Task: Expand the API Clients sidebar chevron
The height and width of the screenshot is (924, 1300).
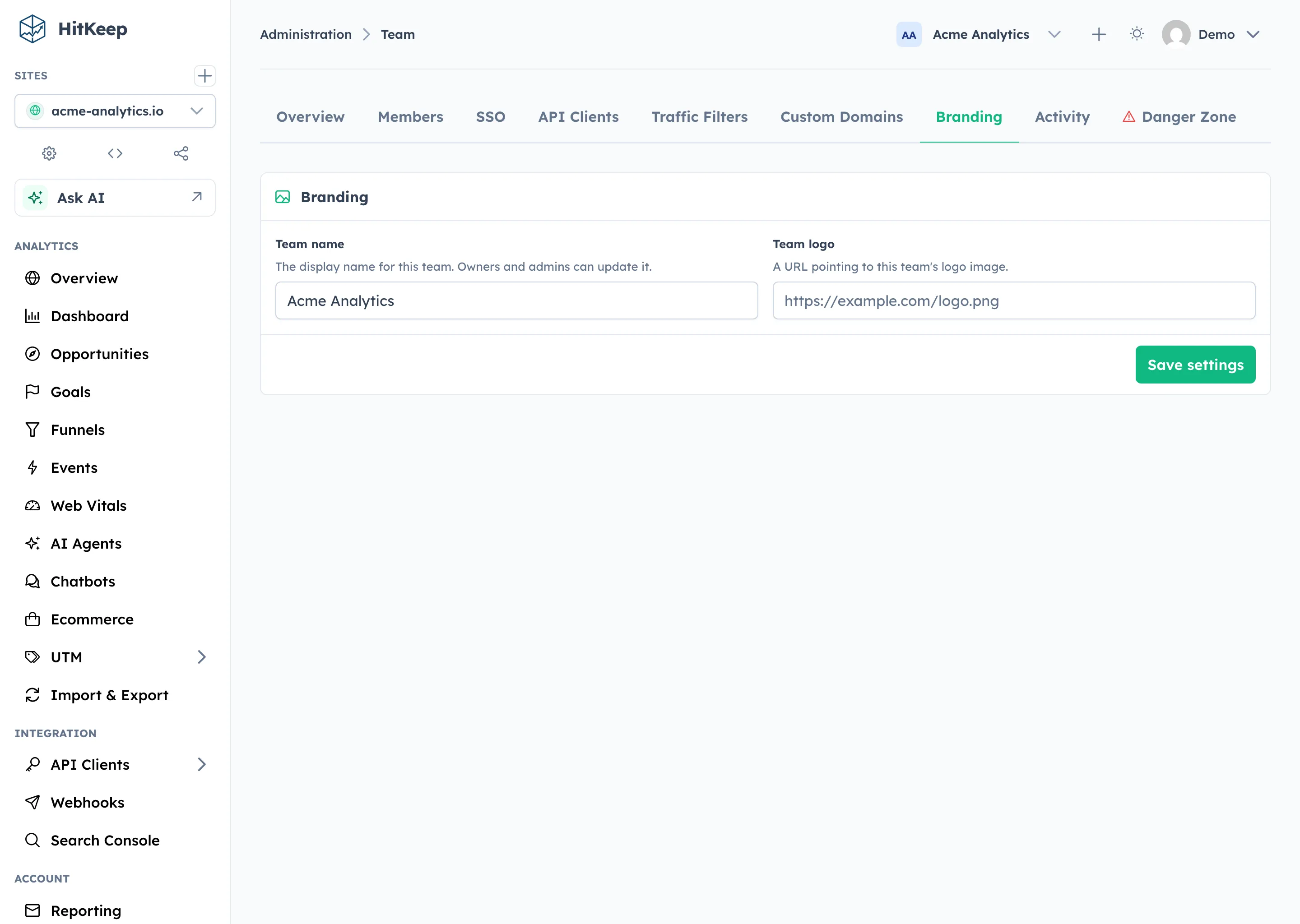Action: pyautogui.click(x=201, y=764)
